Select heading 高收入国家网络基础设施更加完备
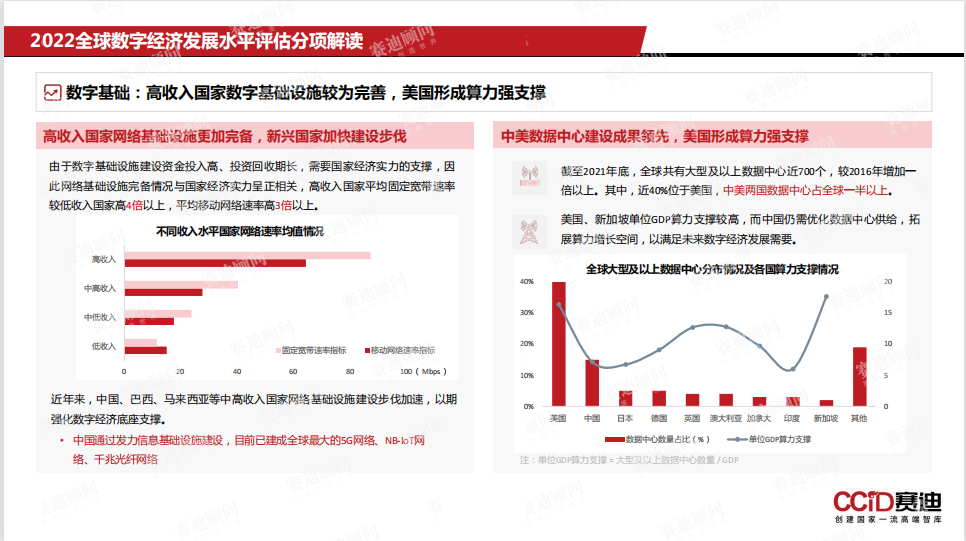The width and height of the screenshot is (966, 541). 148,136
